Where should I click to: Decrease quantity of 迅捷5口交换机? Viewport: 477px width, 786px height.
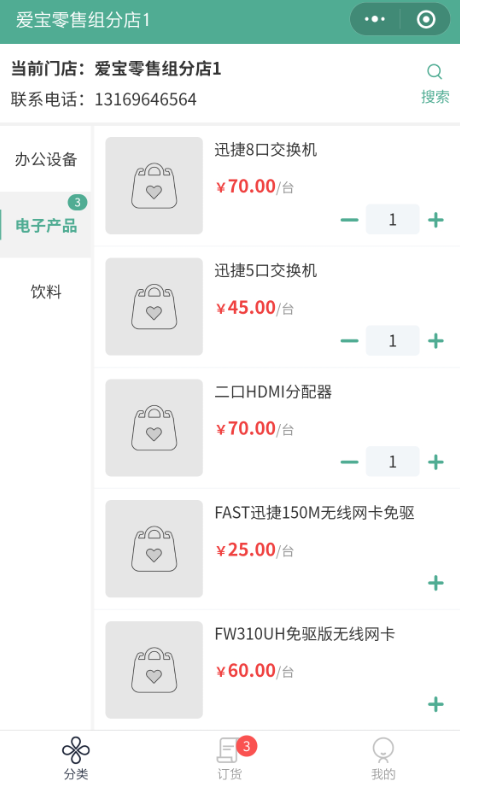(349, 341)
